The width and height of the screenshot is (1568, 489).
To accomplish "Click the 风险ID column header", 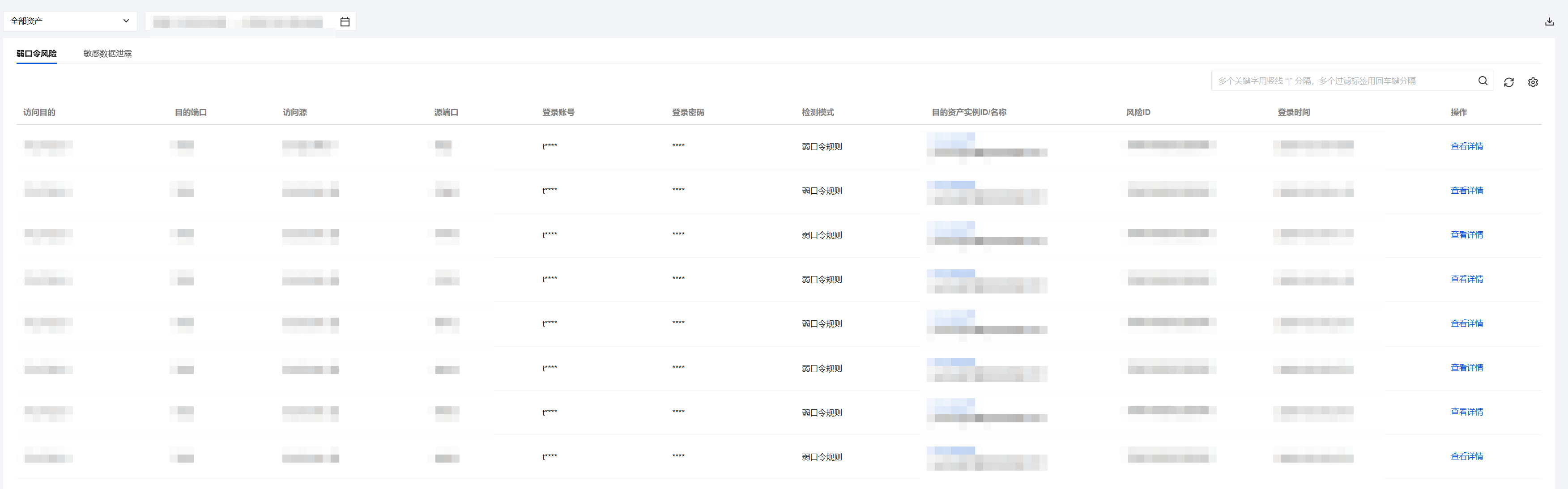I will pos(1138,112).
